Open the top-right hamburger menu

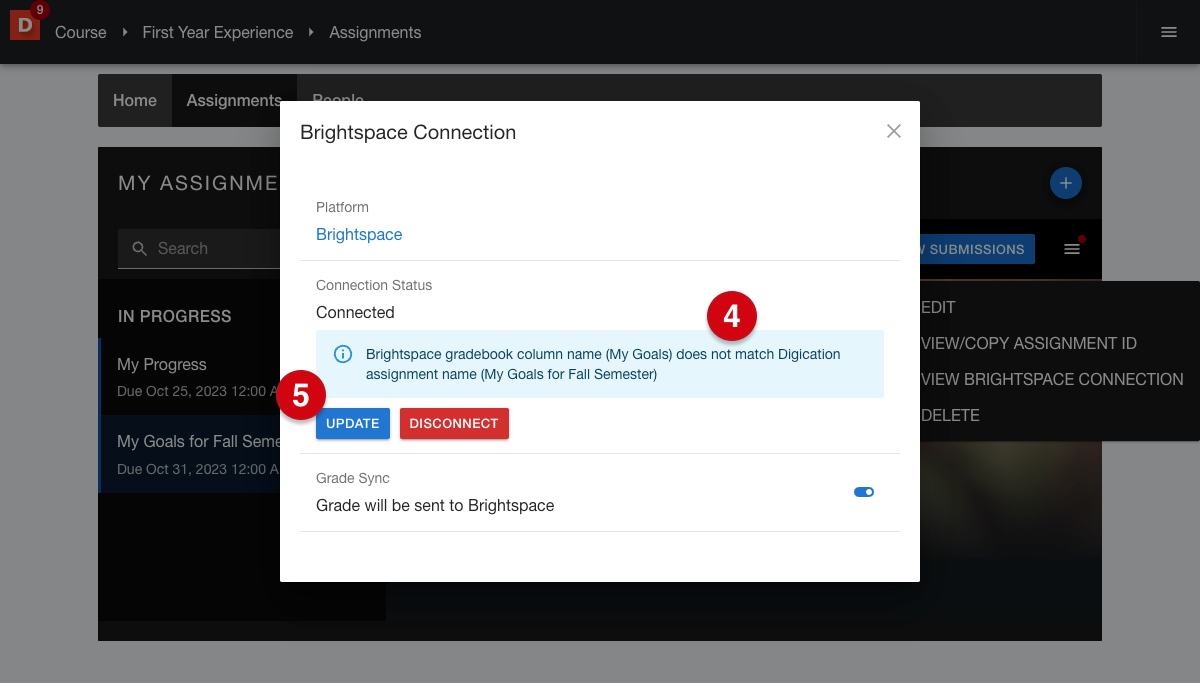pyautogui.click(x=1168, y=32)
